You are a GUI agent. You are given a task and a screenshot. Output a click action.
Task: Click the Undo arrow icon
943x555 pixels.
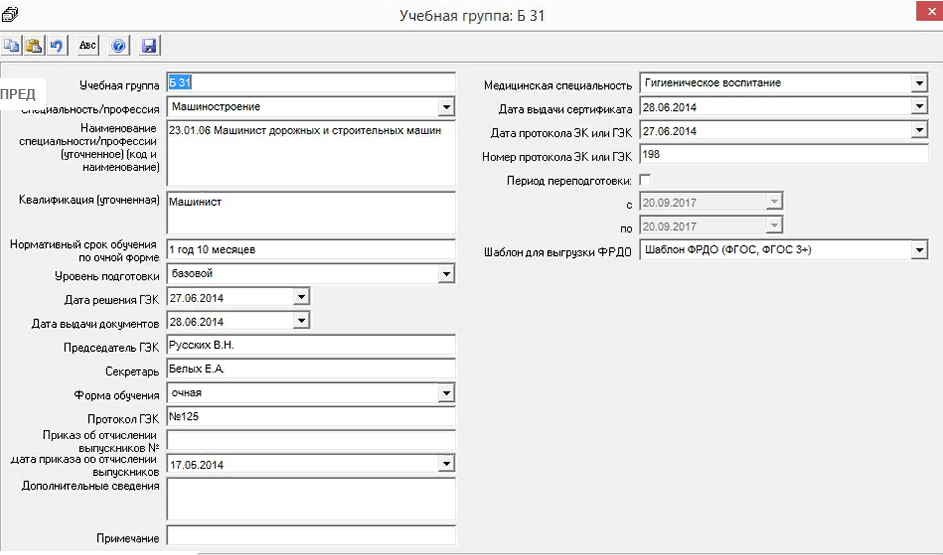(57, 46)
